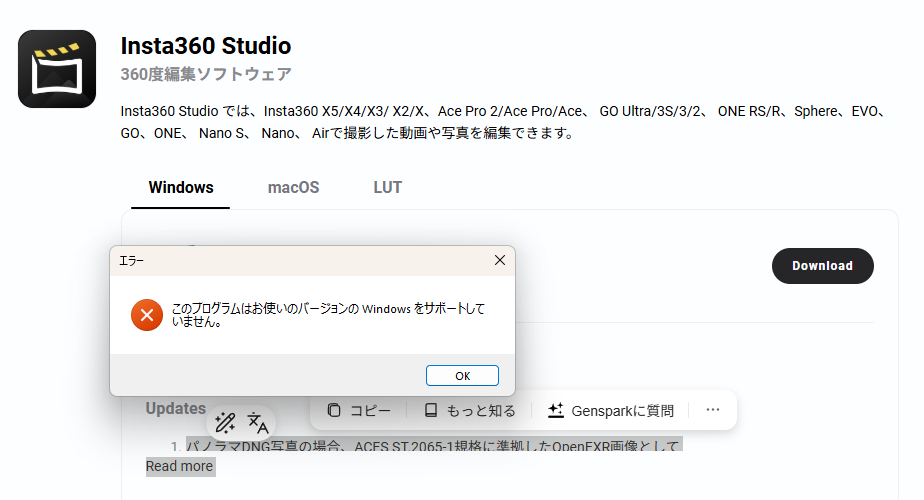Close the エラー dialog with X
Viewport: 924px width, 500px height.
(500, 260)
